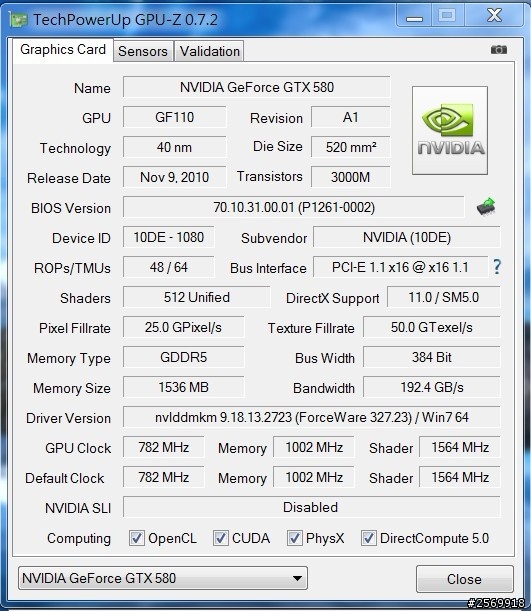Click the Bus Width field 384 Bit
This screenshot has width=531, height=611.
[x=432, y=357]
